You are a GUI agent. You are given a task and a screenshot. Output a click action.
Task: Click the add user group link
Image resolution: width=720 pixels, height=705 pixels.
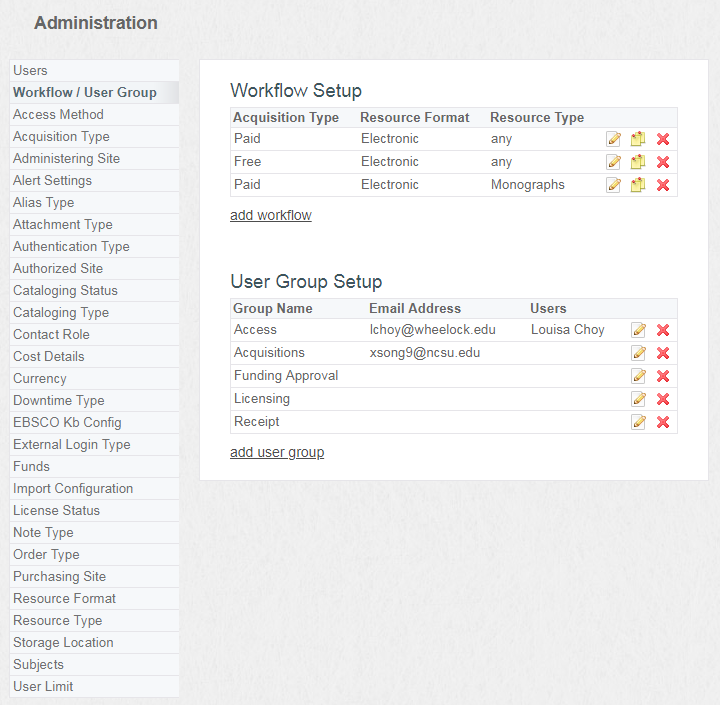[277, 452]
